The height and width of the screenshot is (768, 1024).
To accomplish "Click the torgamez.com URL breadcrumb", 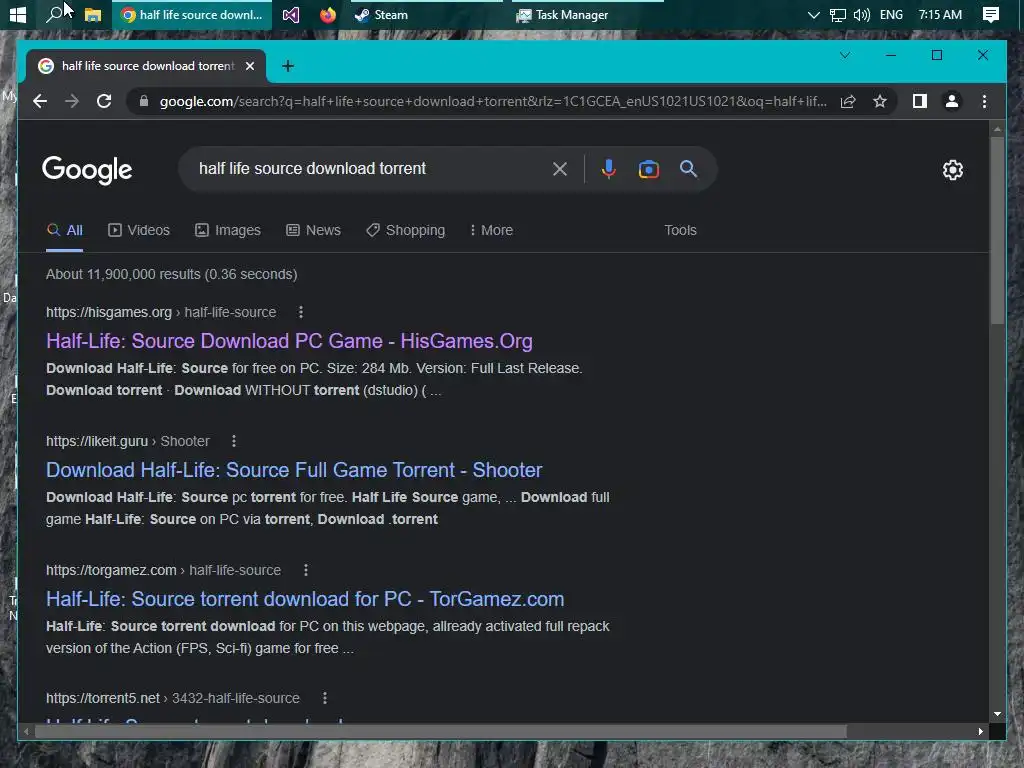I will [x=163, y=570].
